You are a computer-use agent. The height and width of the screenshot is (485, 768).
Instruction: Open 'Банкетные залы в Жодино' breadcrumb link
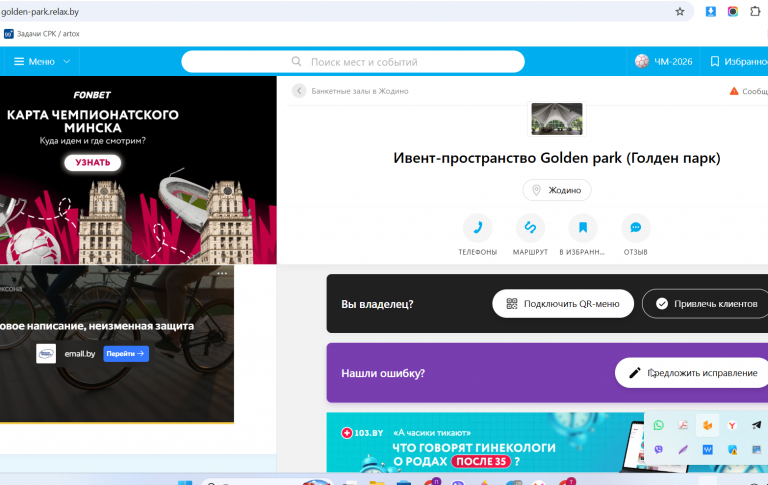point(360,91)
